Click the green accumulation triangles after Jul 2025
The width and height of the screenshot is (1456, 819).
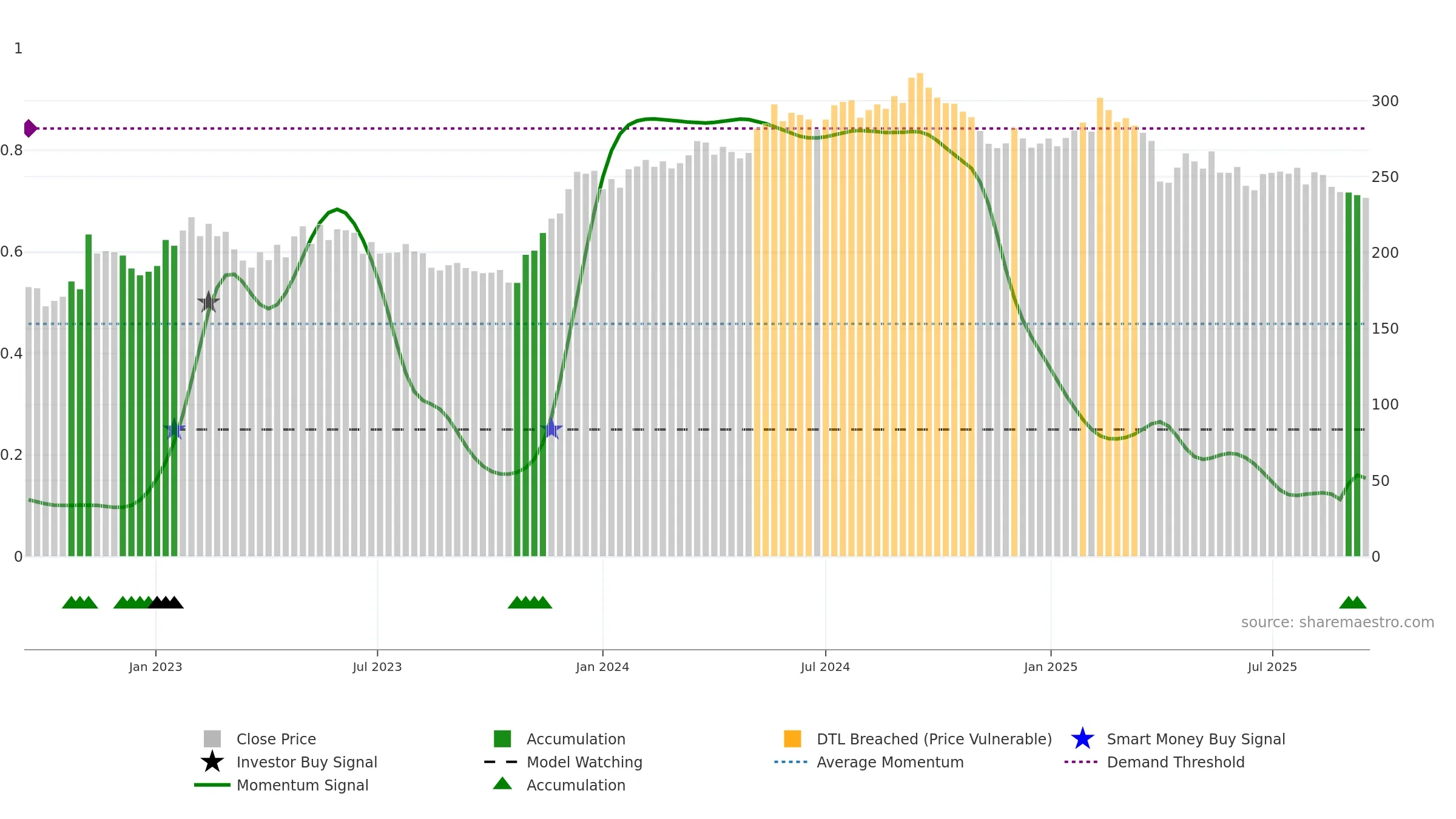pyautogui.click(x=1353, y=602)
